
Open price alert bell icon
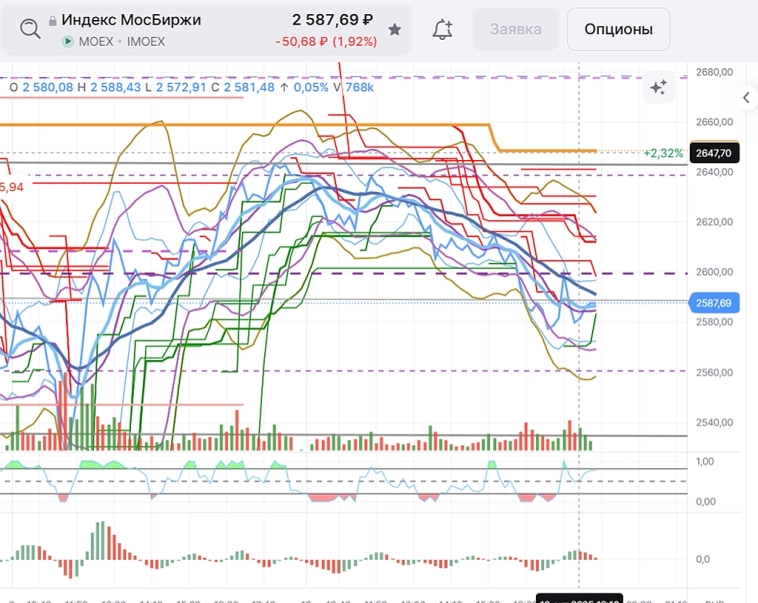(x=442, y=30)
